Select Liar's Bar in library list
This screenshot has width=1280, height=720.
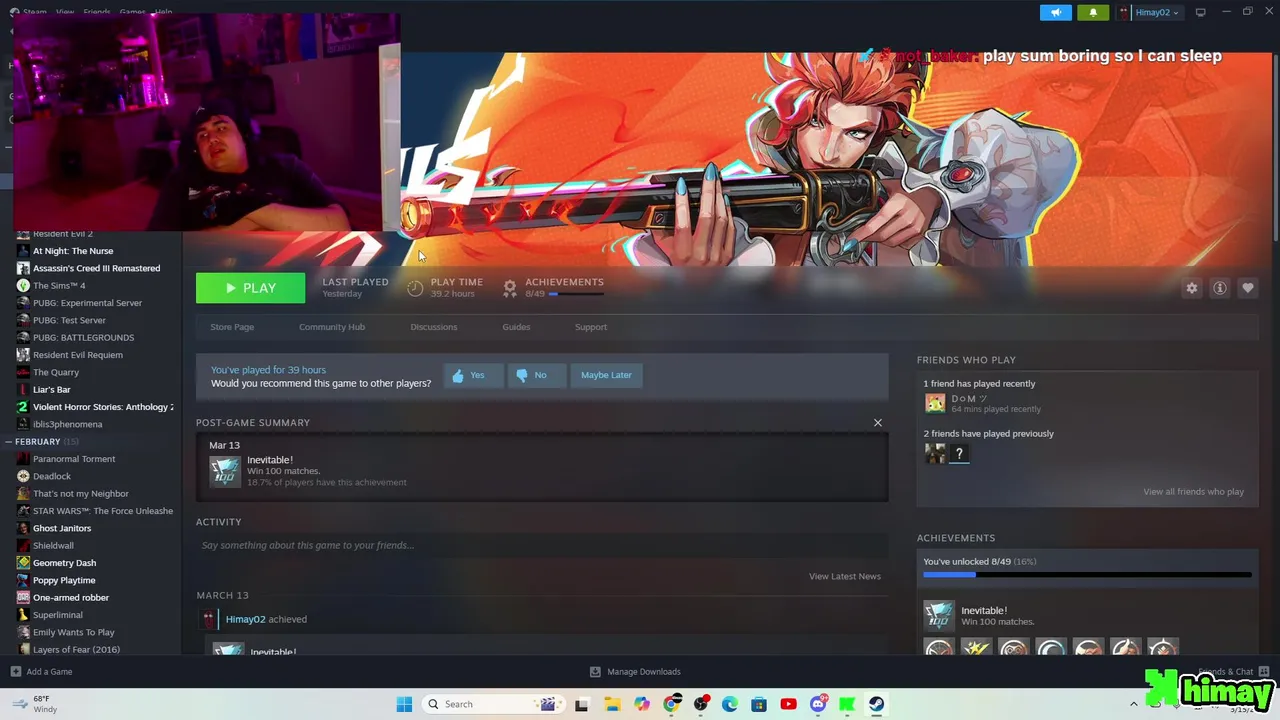pos(52,390)
